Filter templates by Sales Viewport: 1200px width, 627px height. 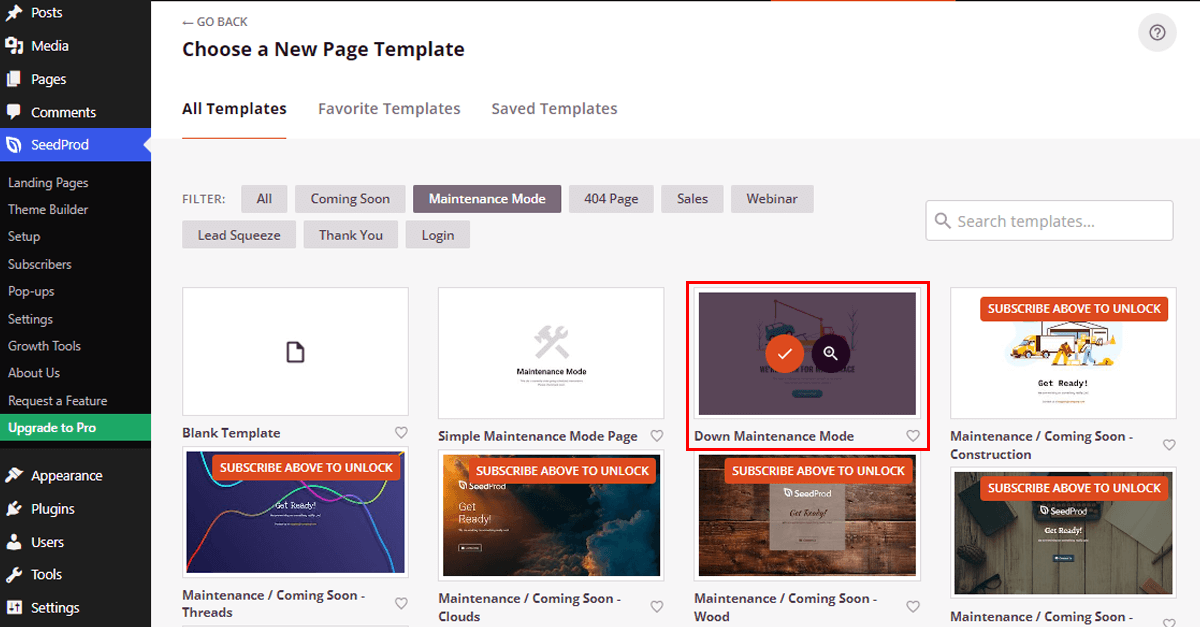[692, 199]
